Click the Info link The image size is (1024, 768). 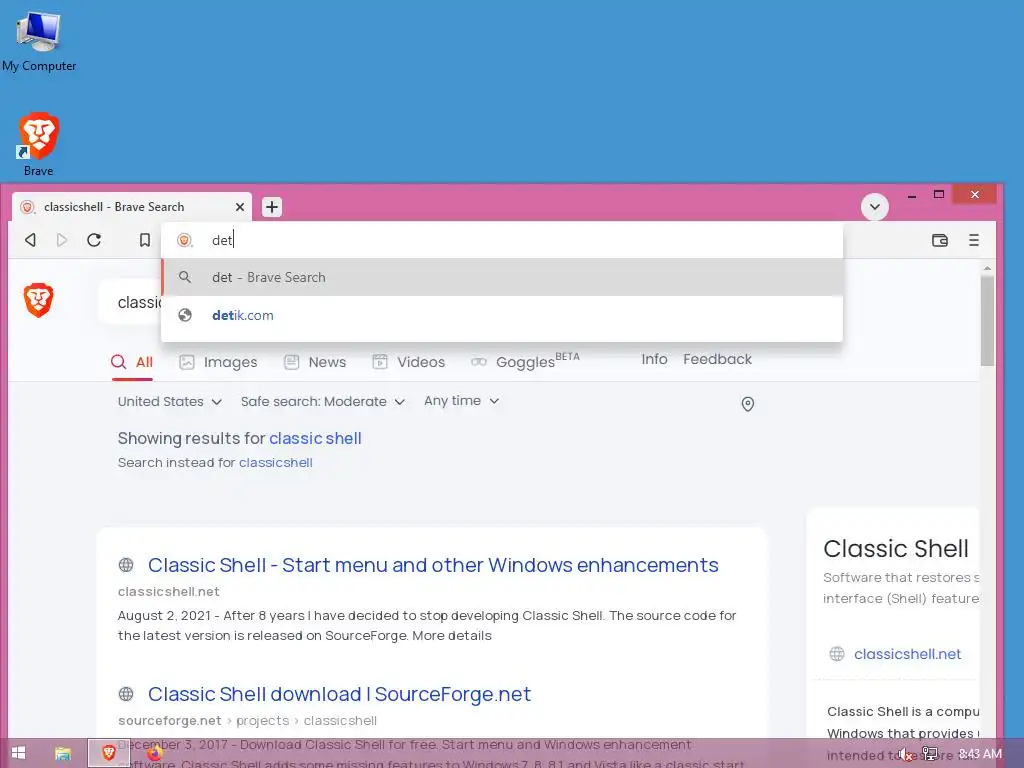(x=654, y=359)
